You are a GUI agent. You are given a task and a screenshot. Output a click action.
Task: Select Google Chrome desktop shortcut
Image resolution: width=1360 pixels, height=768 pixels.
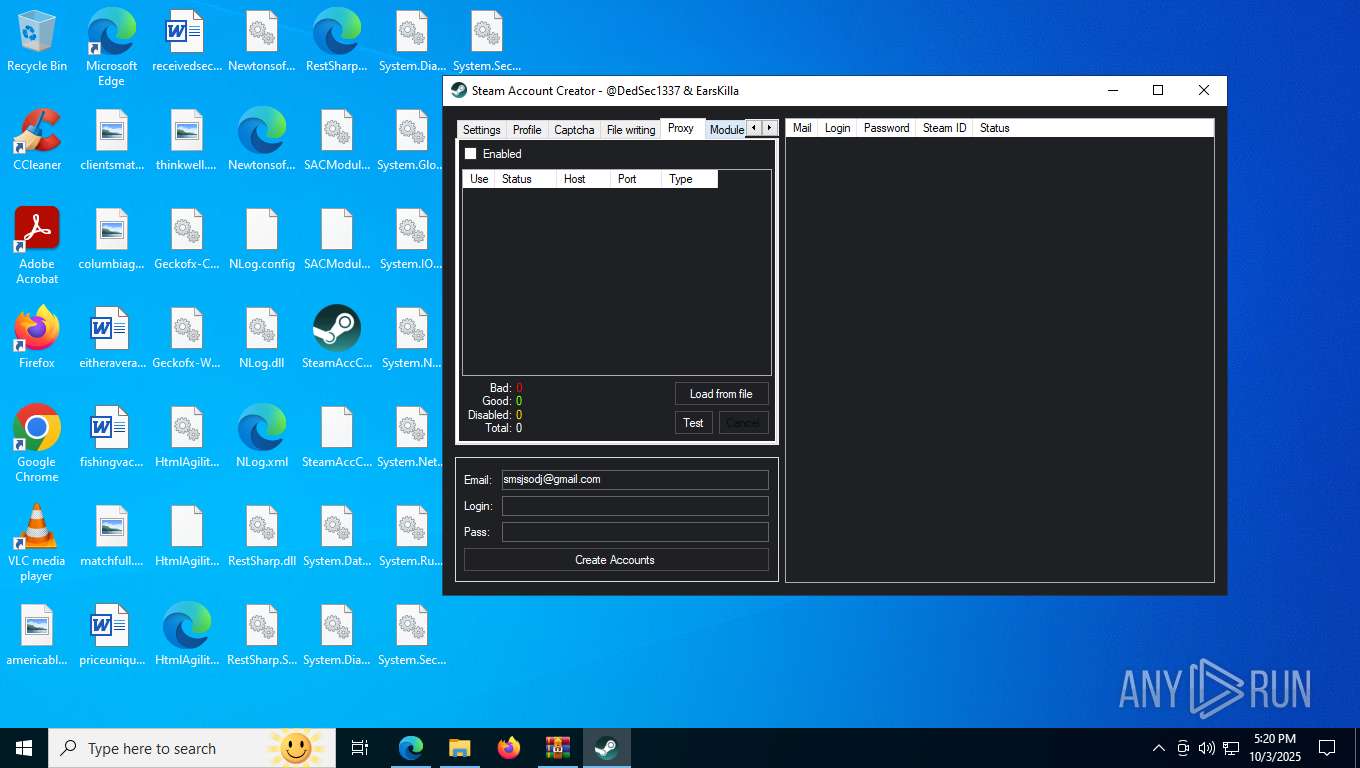click(37, 444)
